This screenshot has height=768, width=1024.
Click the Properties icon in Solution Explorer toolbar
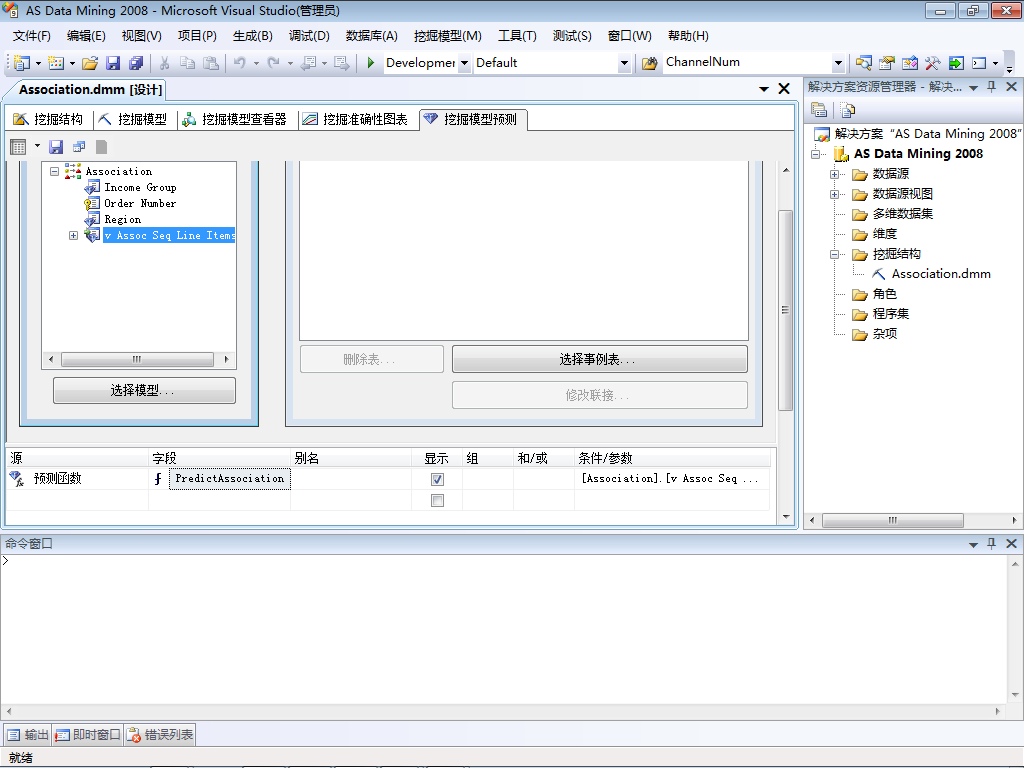[819, 110]
